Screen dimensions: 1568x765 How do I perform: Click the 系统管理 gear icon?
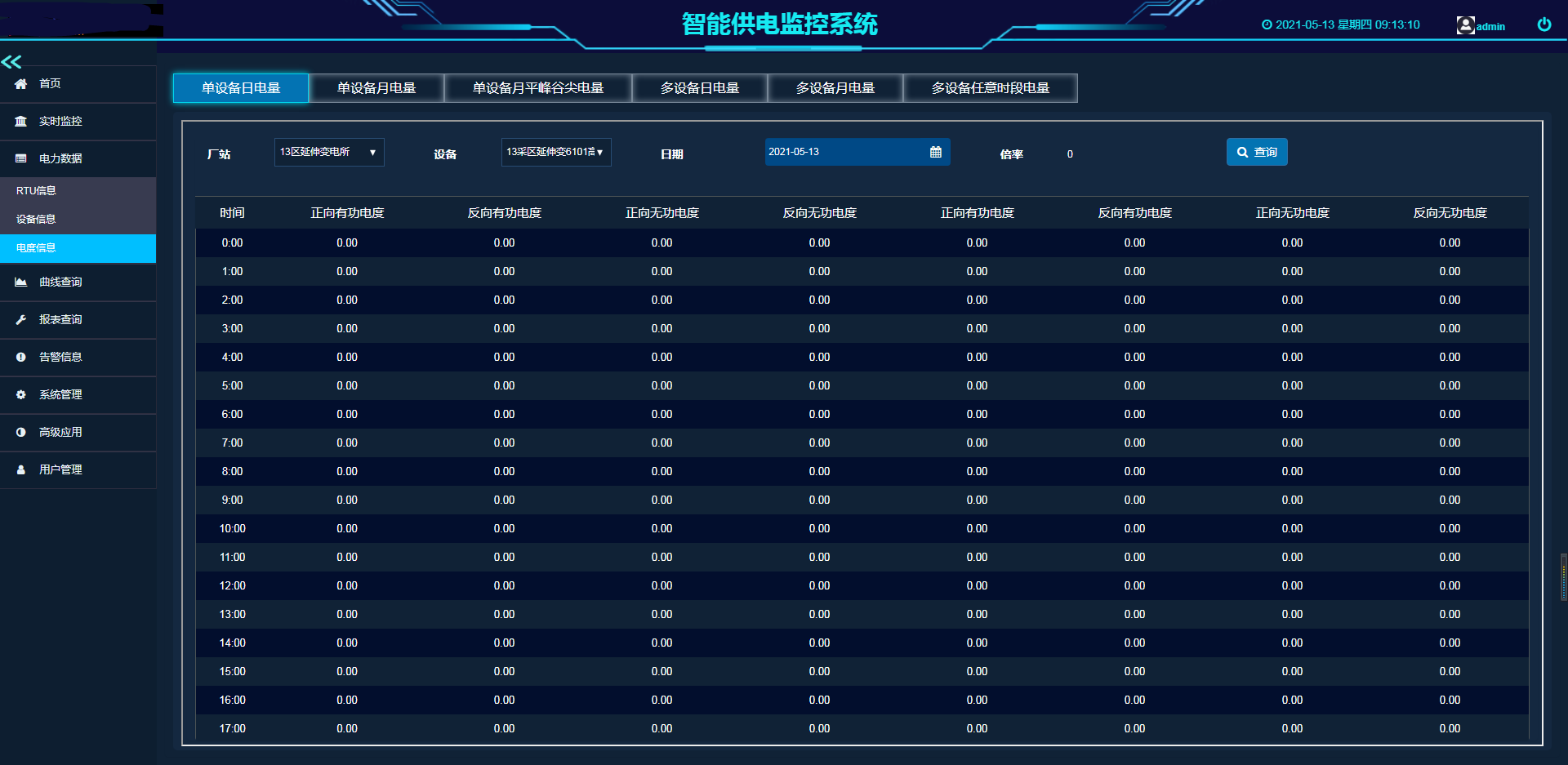(21, 395)
